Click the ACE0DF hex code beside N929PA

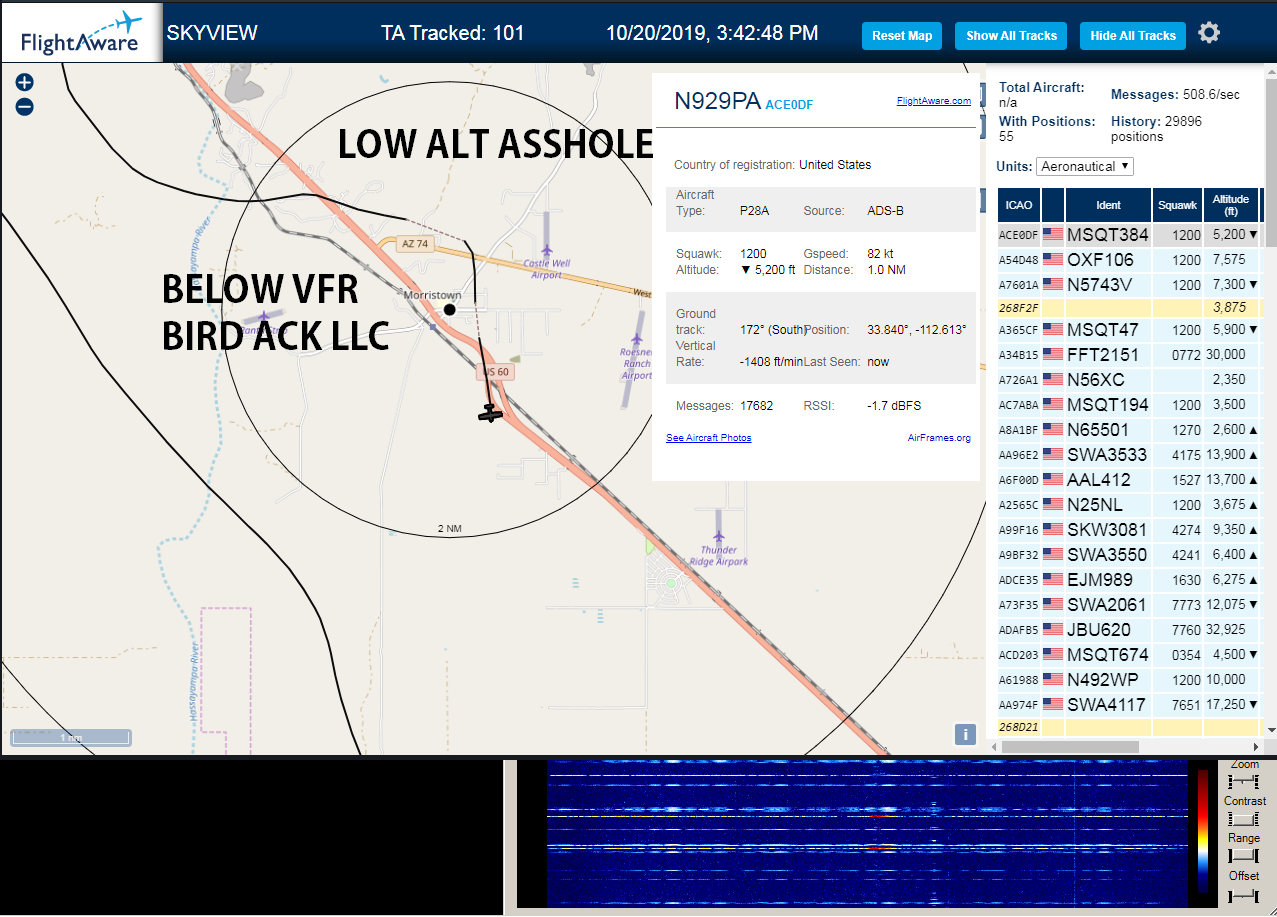click(x=789, y=104)
